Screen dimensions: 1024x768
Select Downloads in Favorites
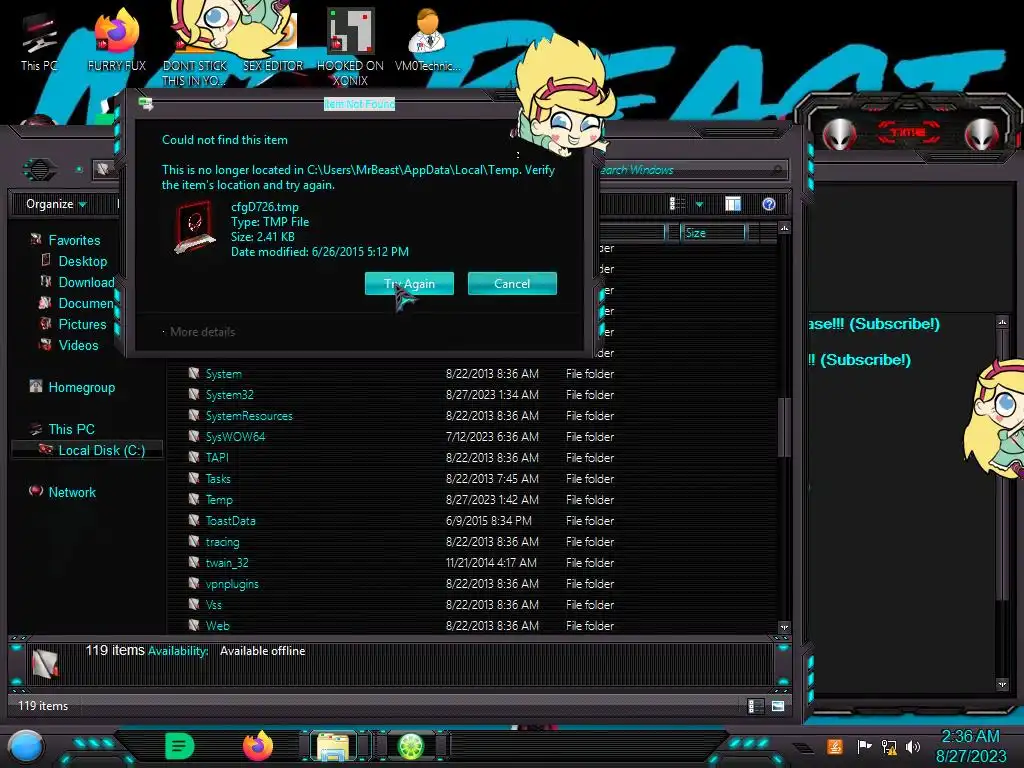pos(86,282)
